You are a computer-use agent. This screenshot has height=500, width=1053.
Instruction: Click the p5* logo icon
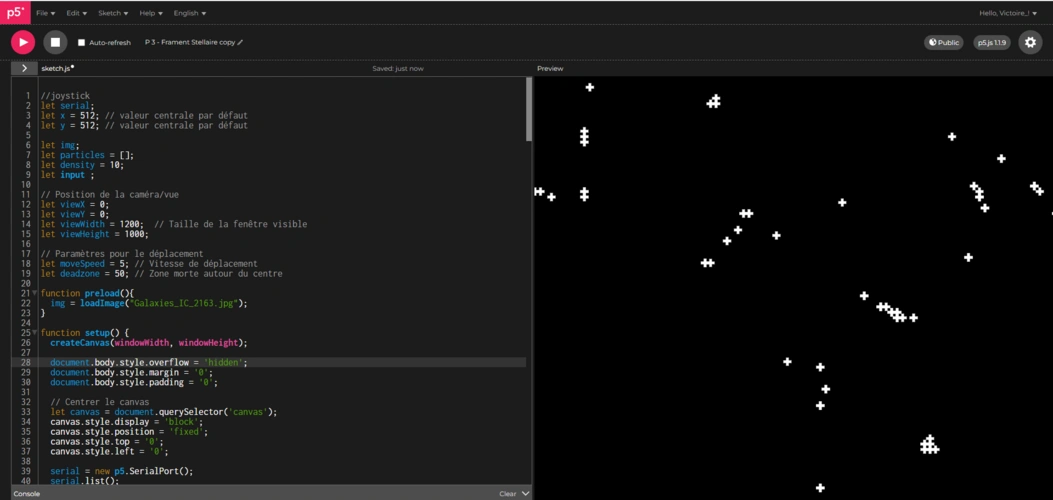pyautogui.click(x=15, y=13)
